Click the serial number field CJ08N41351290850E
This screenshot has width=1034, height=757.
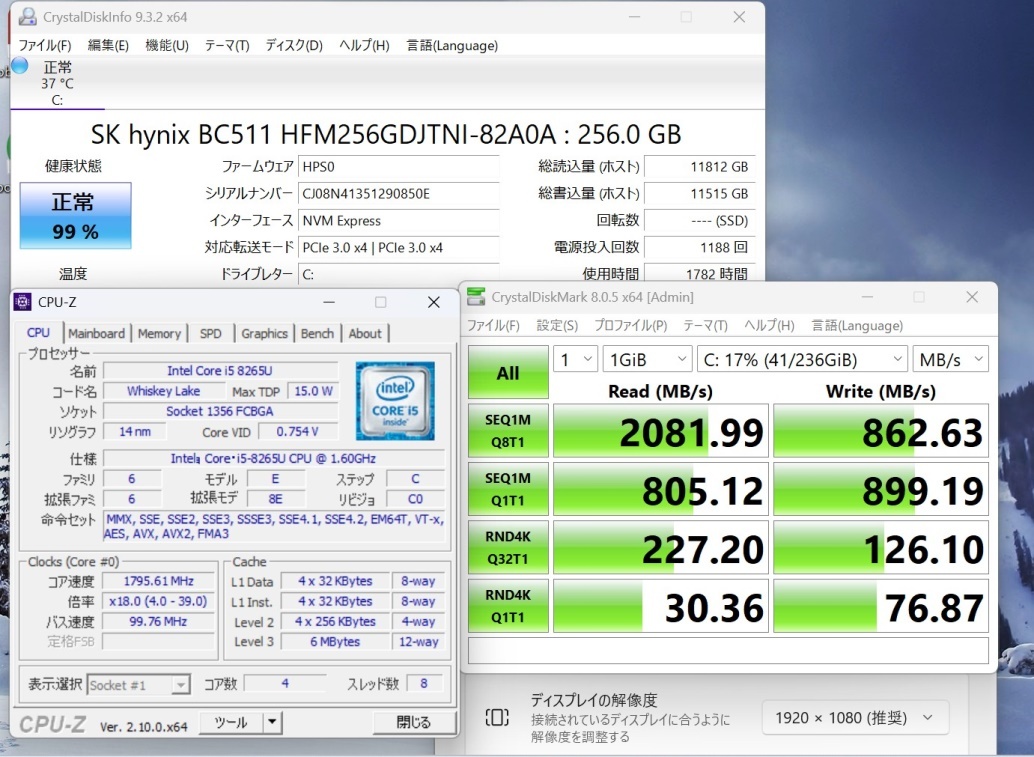point(398,194)
